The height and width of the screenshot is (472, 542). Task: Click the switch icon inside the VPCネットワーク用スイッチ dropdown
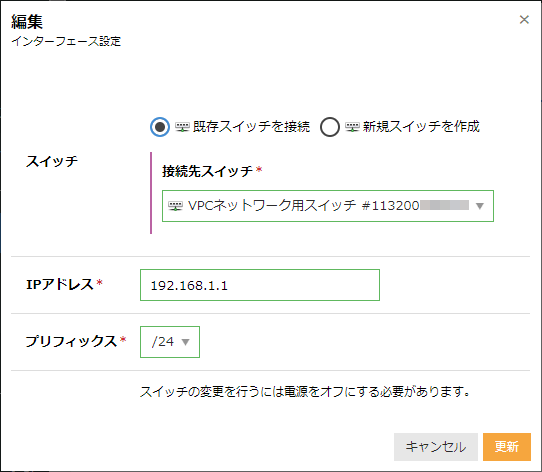(175, 206)
